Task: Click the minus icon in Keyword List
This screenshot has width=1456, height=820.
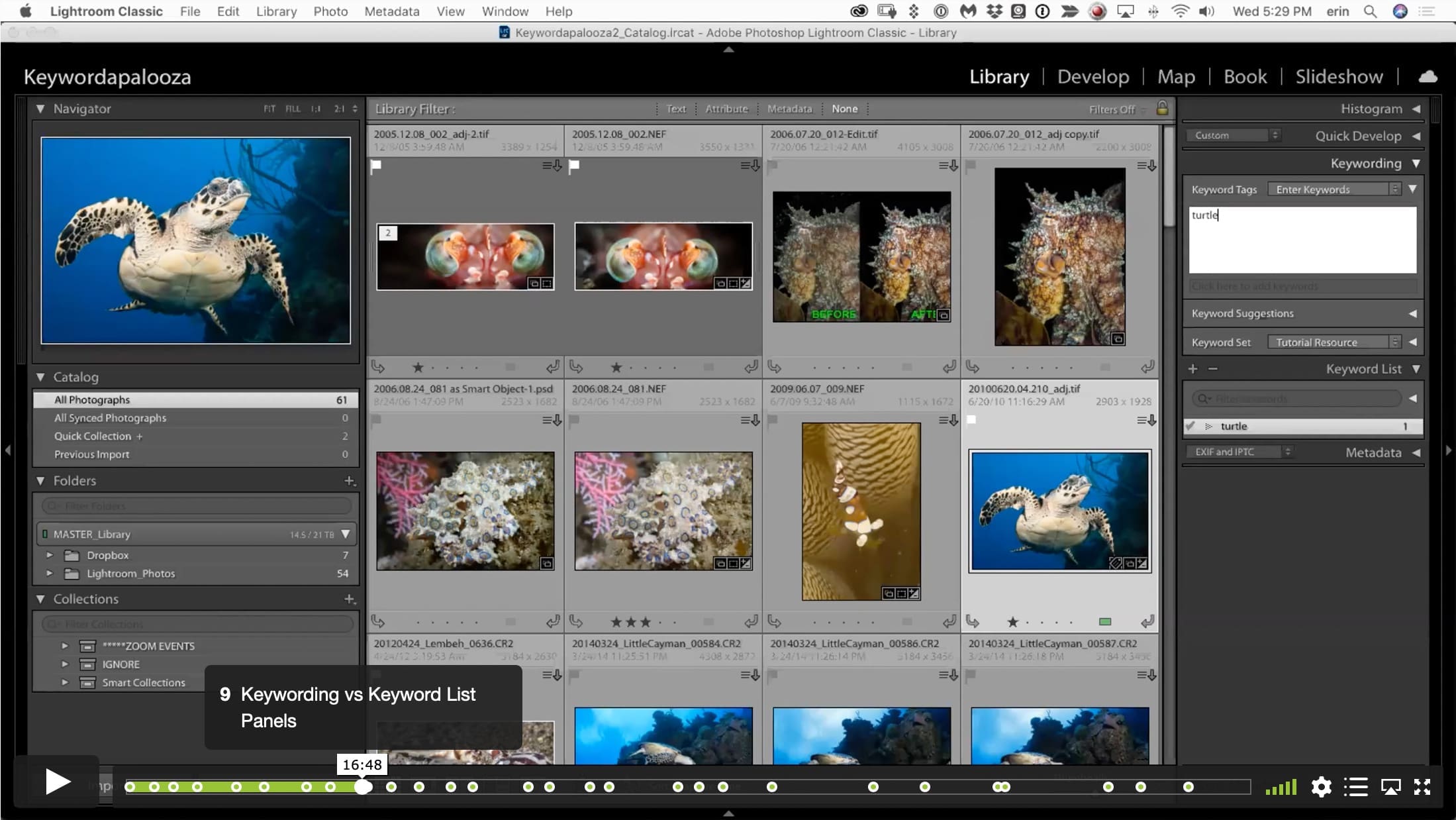Action: tap(1212, 369)
